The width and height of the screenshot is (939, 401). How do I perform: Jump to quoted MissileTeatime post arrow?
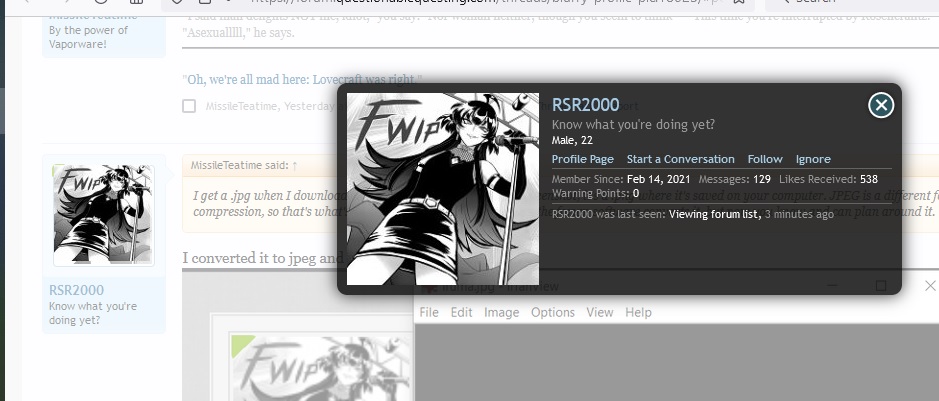click(295, 165)
